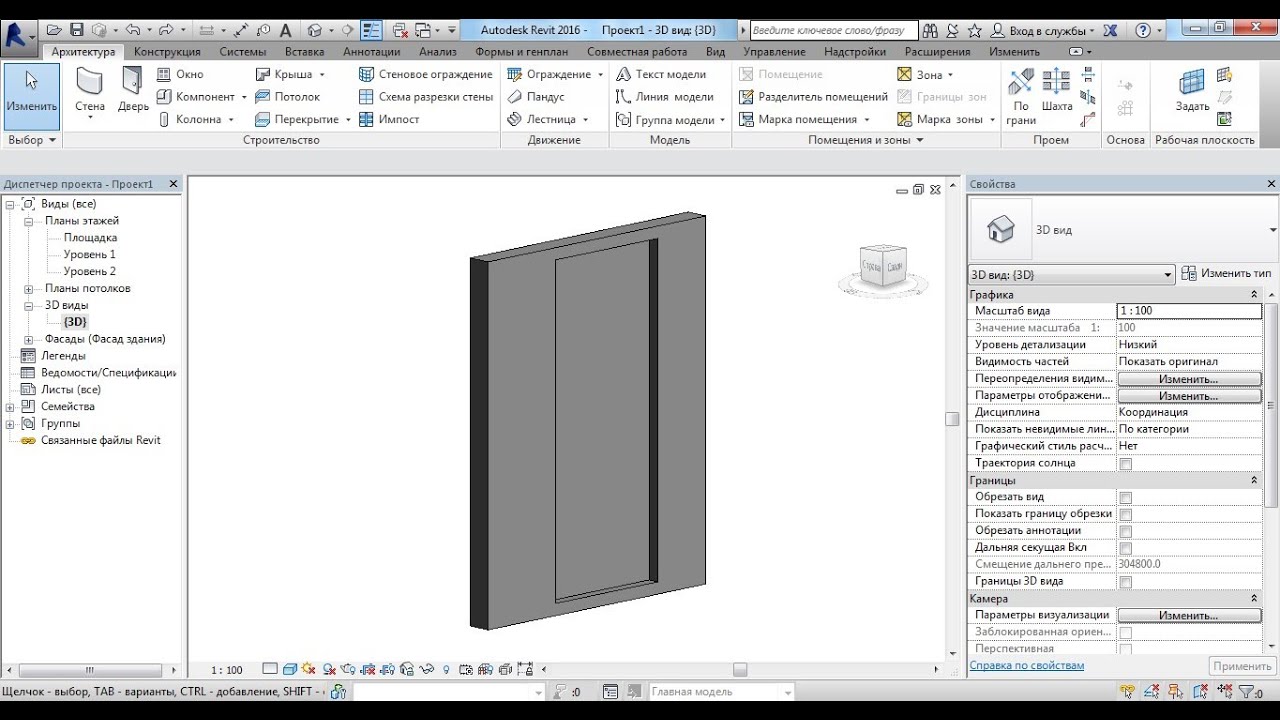Click the Стеновое ограждение curtain wall tool

pos(425,74)
